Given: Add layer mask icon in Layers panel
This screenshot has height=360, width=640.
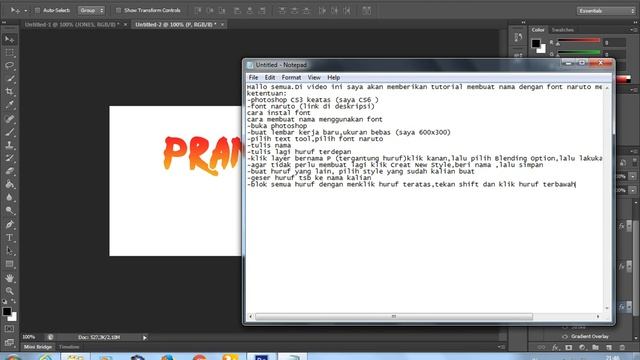Looking at the screenshot, I should 569,347.
